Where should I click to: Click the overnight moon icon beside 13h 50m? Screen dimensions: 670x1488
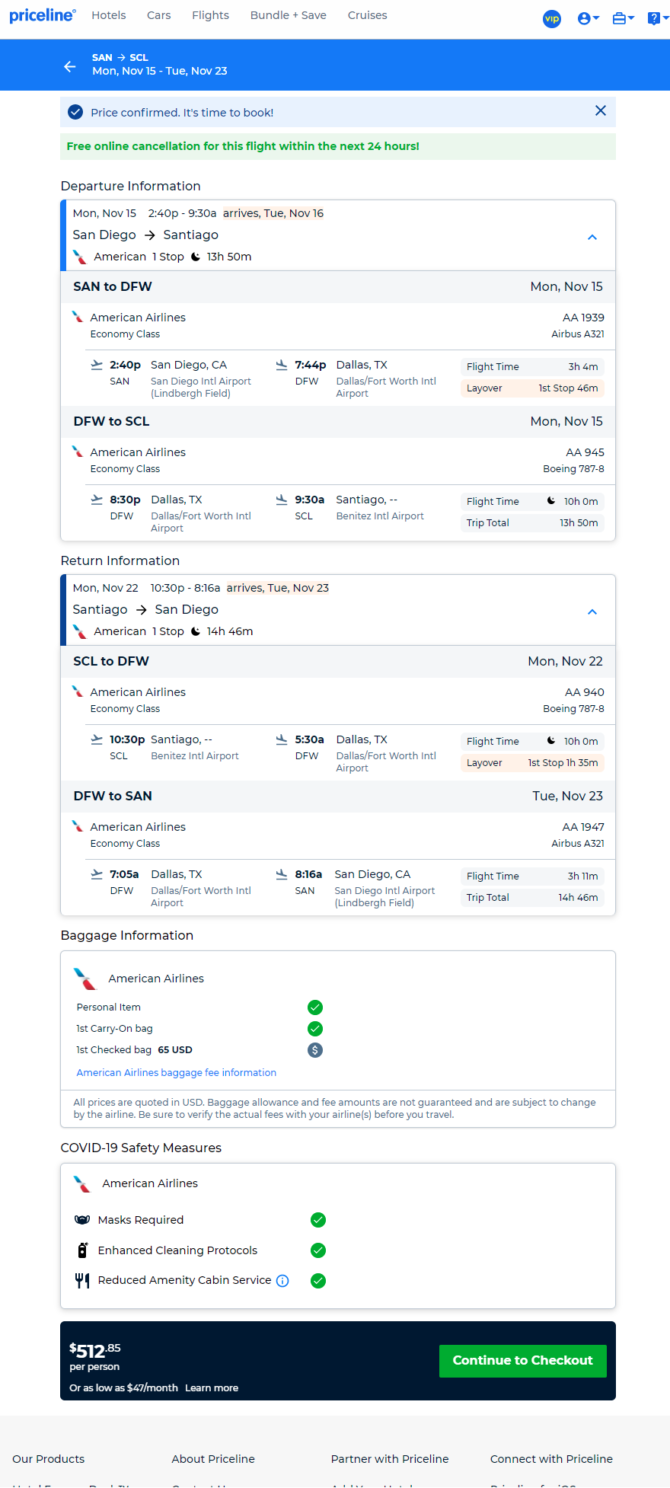(196, 257)
